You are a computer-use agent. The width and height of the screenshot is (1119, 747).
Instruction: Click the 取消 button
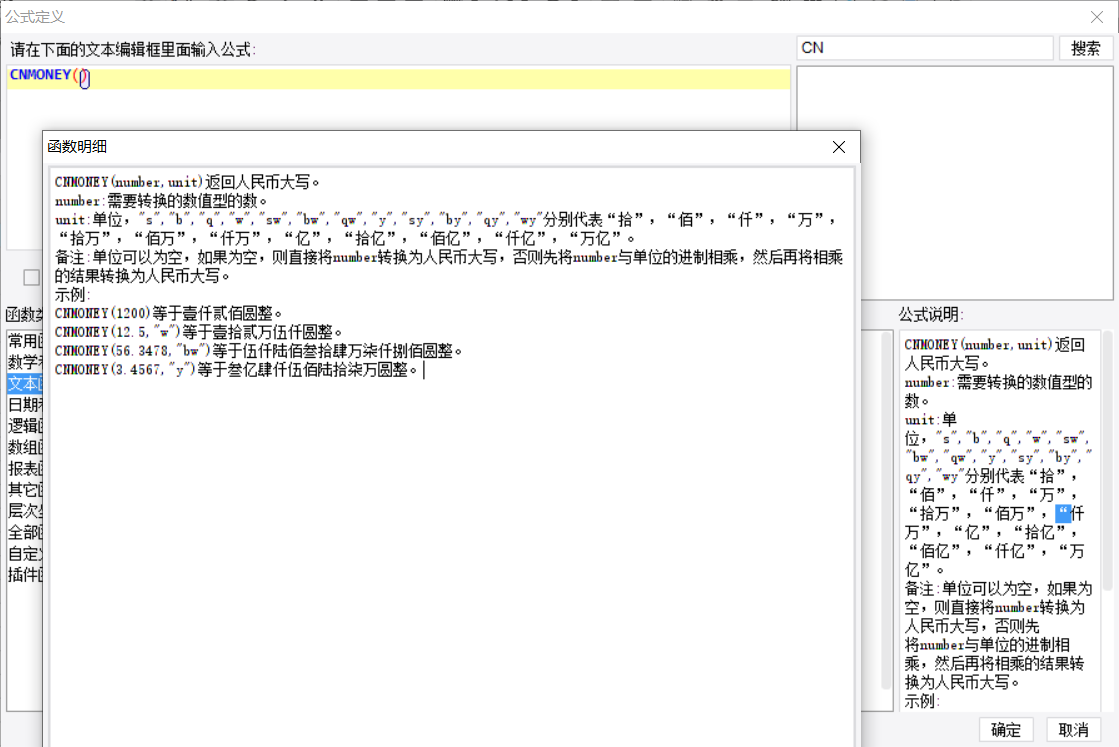click(1073, 730)
